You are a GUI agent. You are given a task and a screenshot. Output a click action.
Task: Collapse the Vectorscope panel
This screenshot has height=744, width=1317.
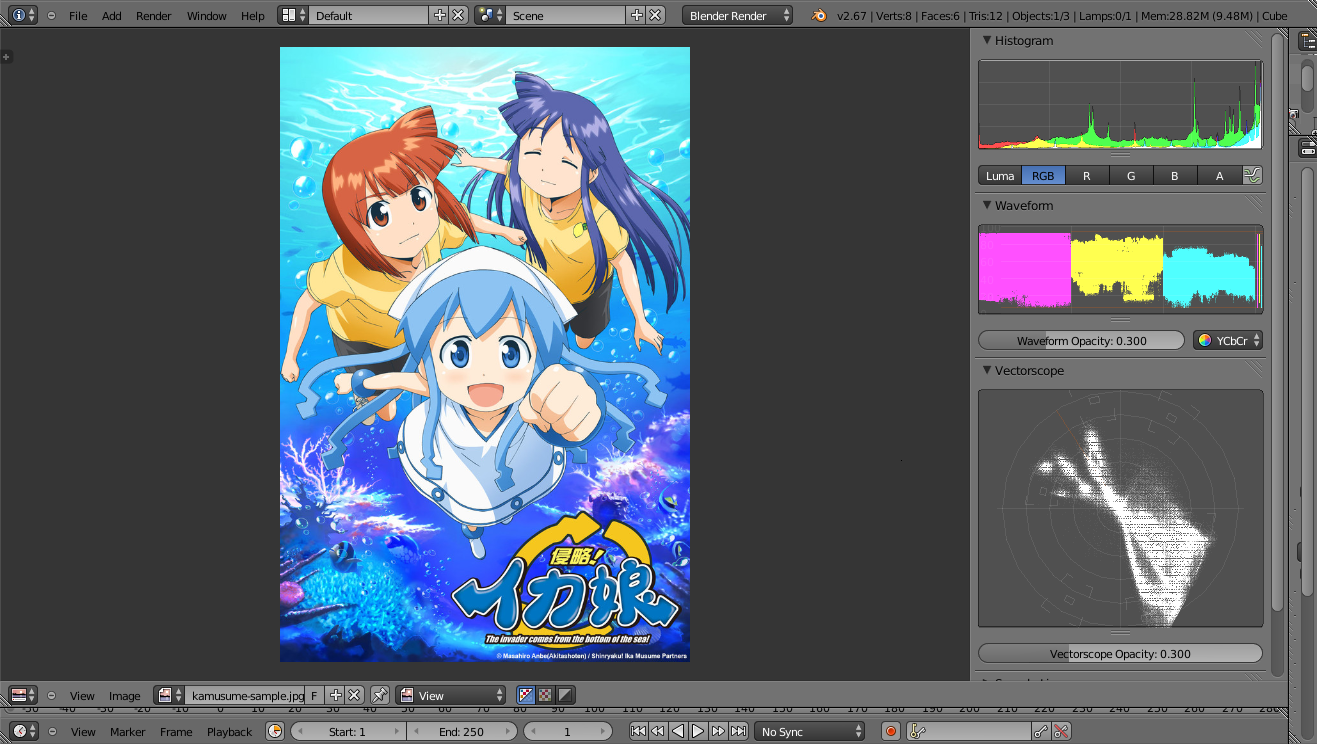point(987,370)
